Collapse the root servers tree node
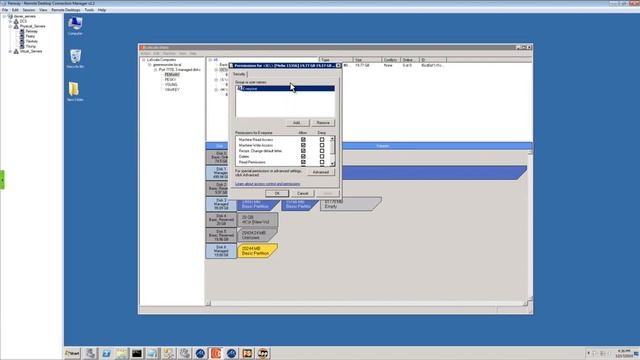This screenshot has width=640, height=360. click(x=4, y=16)
